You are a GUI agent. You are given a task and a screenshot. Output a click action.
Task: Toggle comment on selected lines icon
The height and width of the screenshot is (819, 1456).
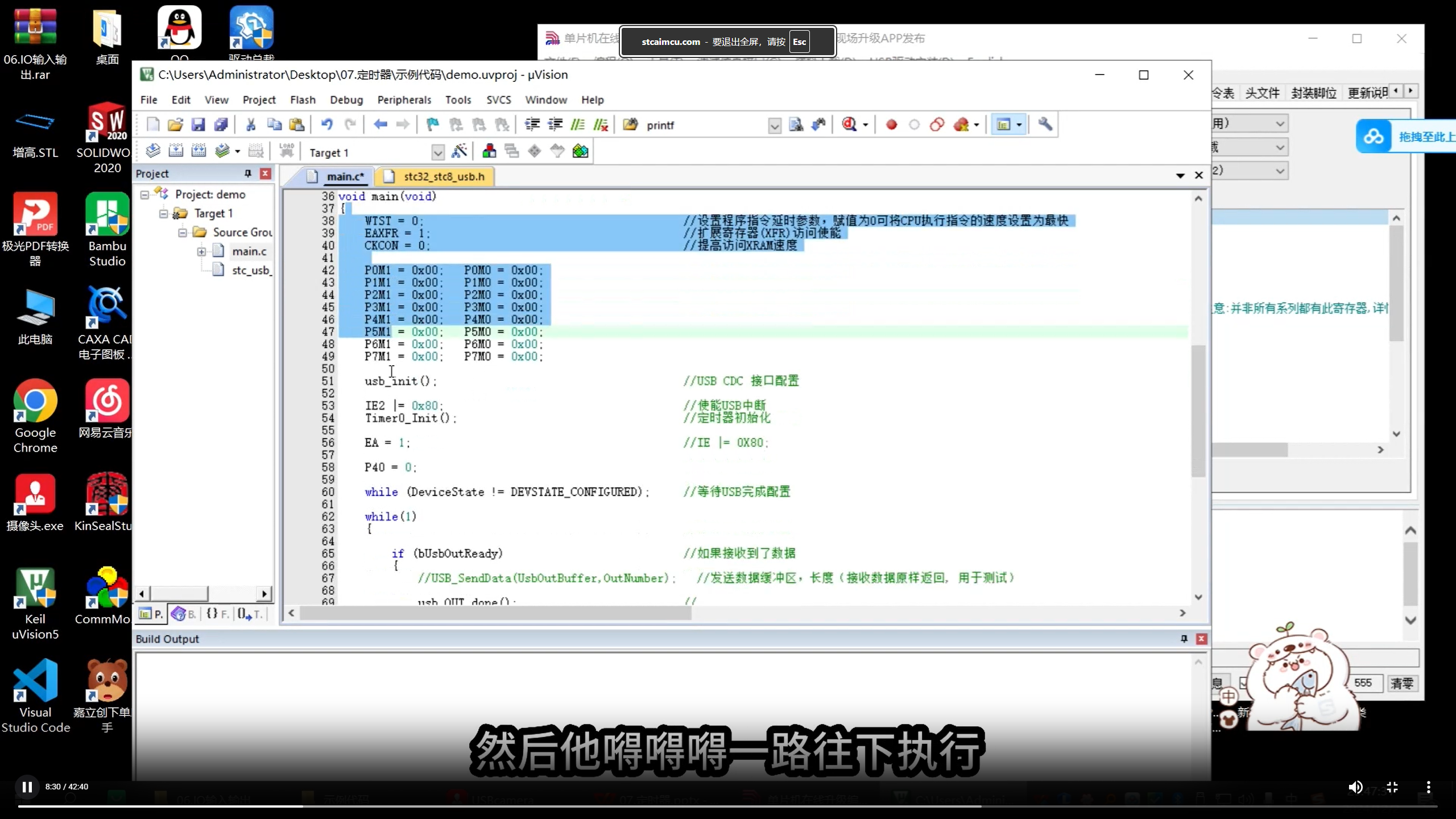pos(578,125)
